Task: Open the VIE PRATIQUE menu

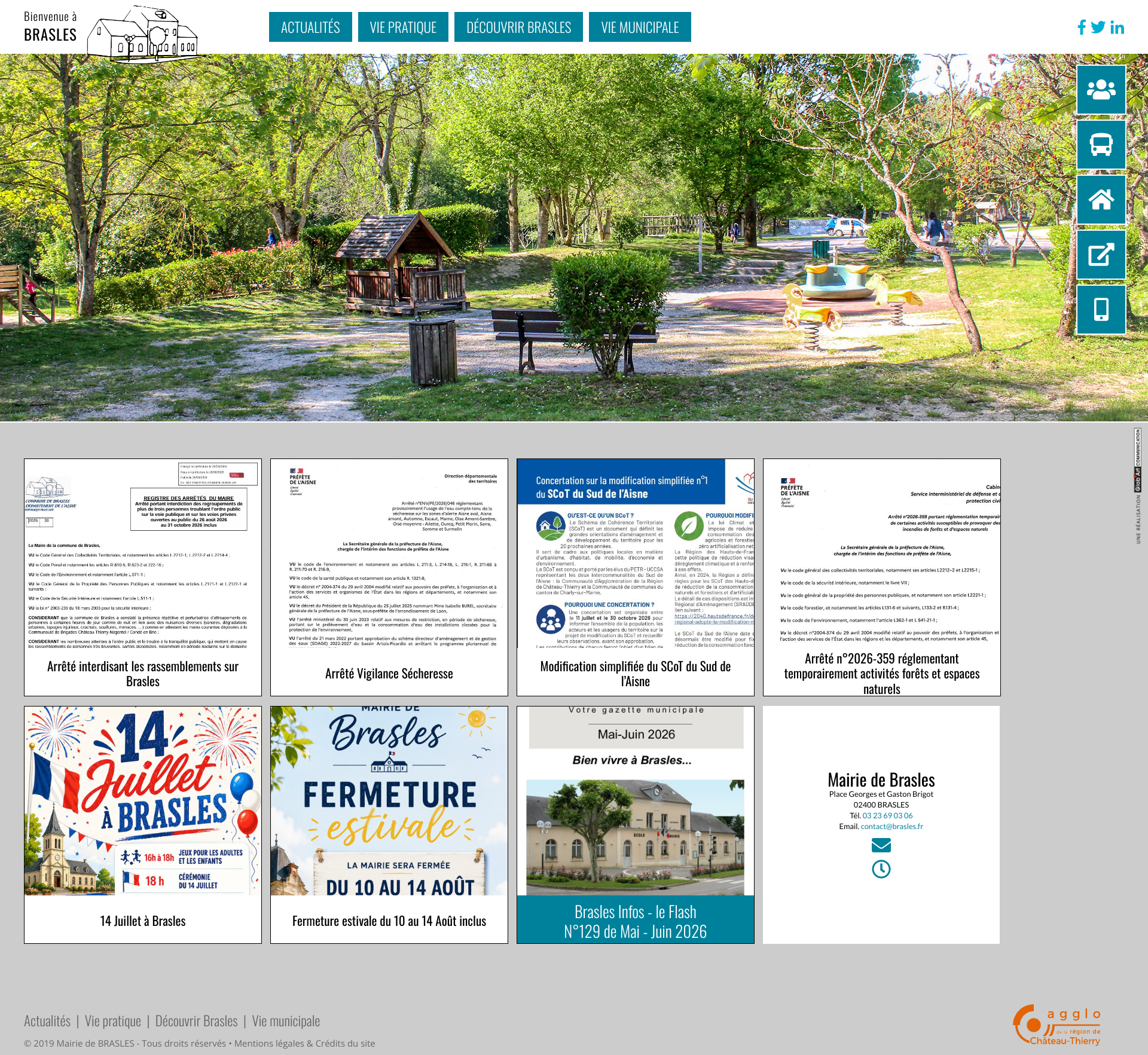Action: (x=403, y=27)
